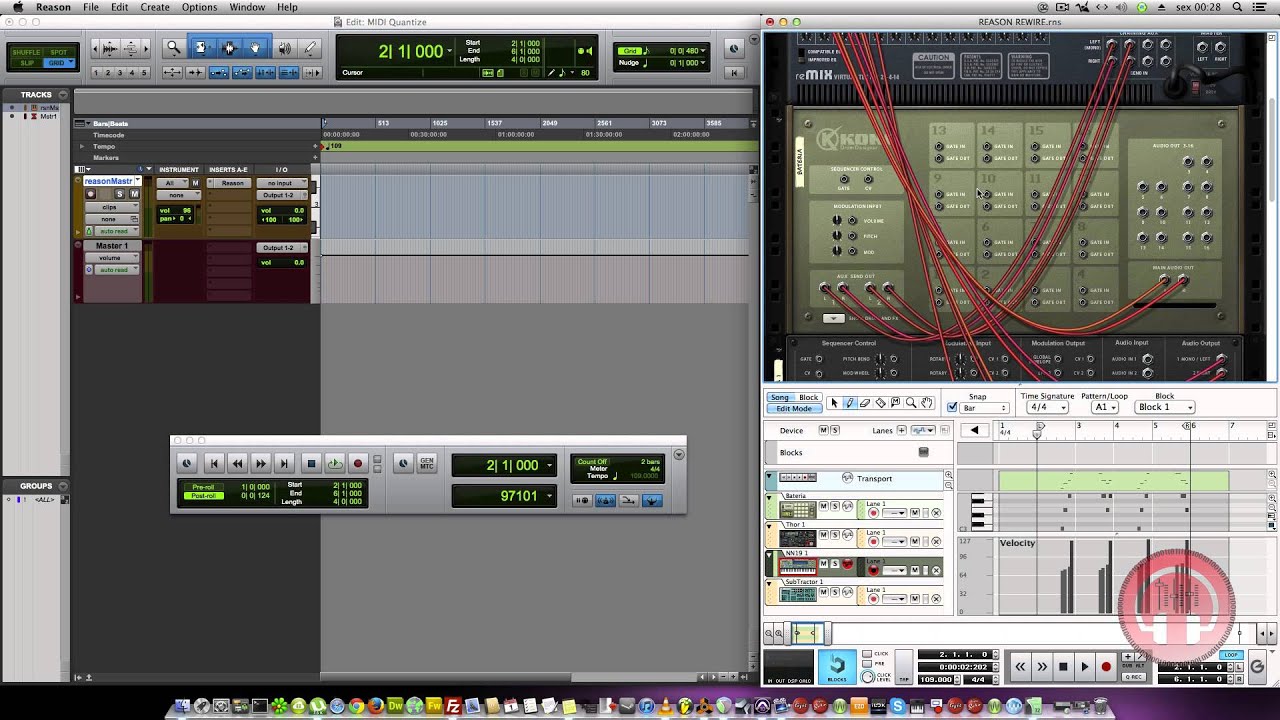Select the Selector tool in Edit window
1280x720 pixels.
228,48
